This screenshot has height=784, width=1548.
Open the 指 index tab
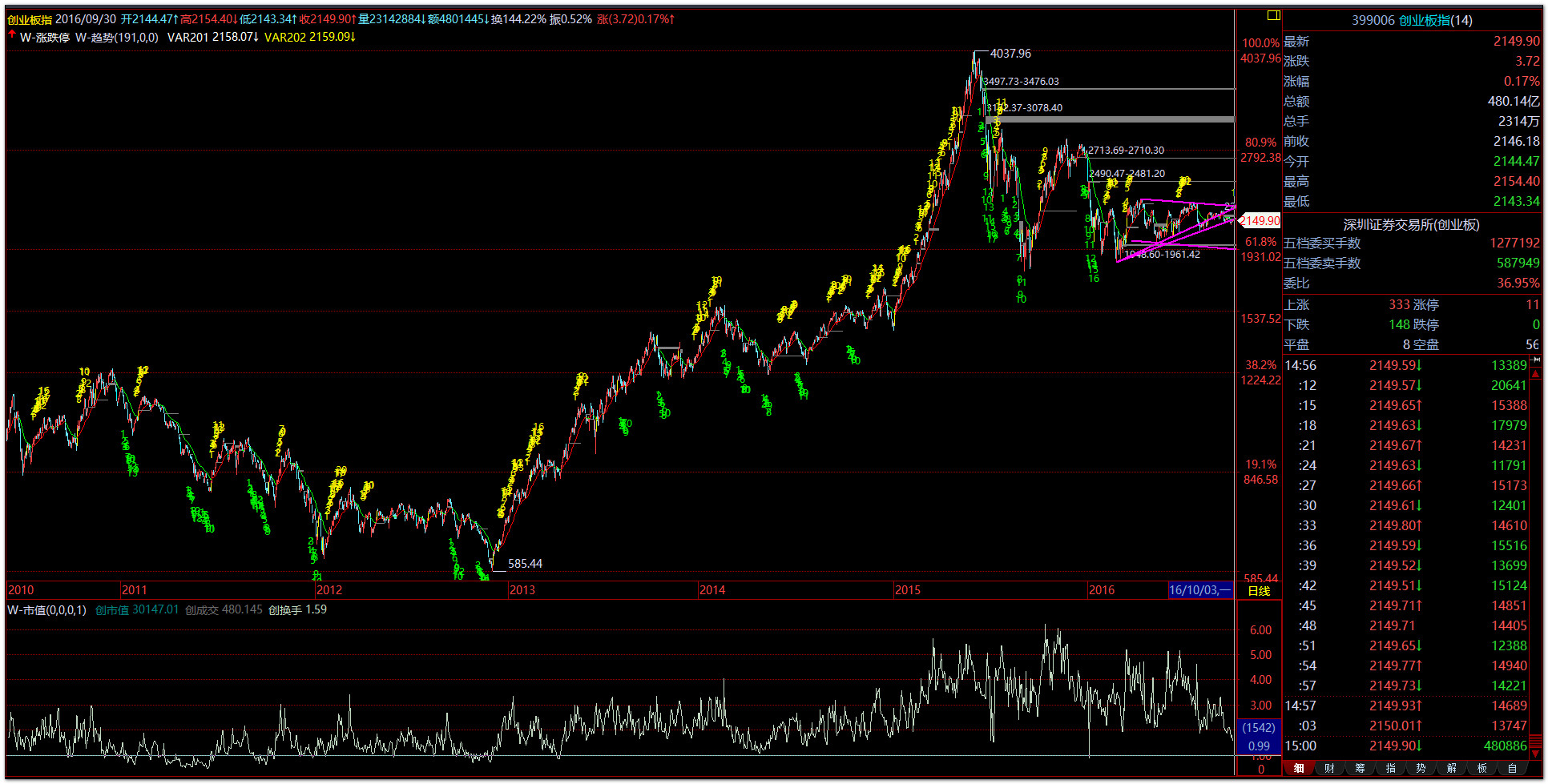(1390, 768)
